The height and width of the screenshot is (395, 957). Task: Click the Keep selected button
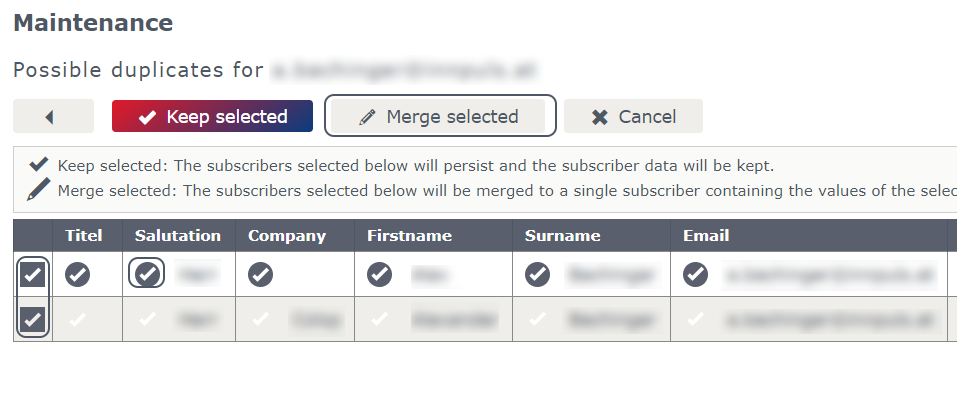pos(212,116)
